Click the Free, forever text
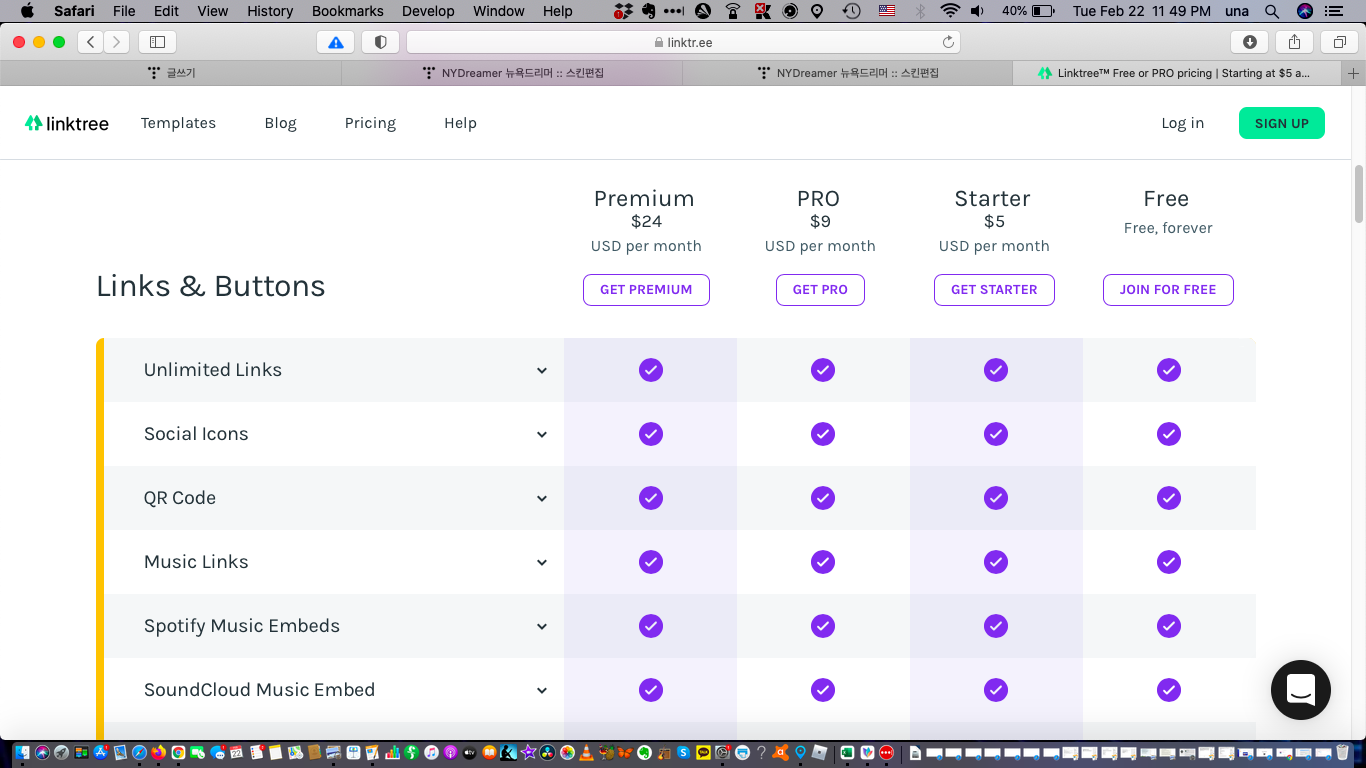The image size is (1366, 768). tap(1168, 228)
